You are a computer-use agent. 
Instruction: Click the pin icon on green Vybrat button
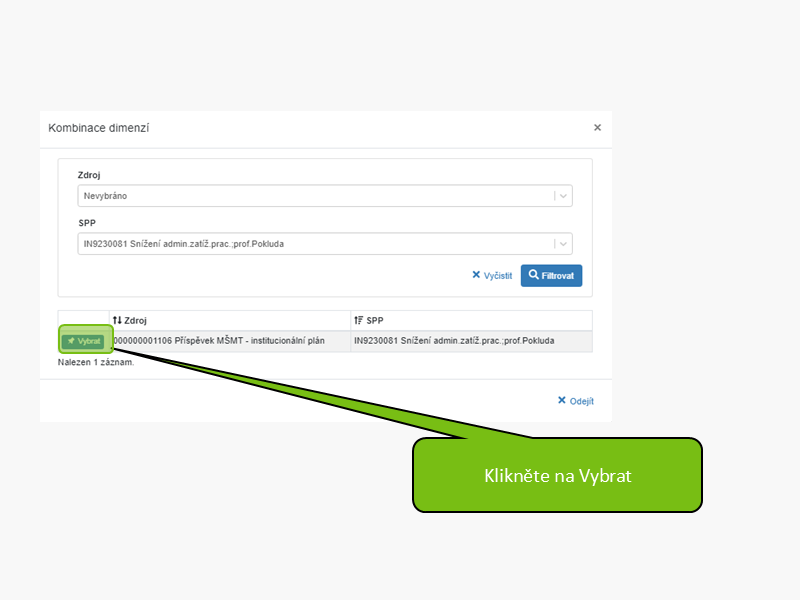71,341
